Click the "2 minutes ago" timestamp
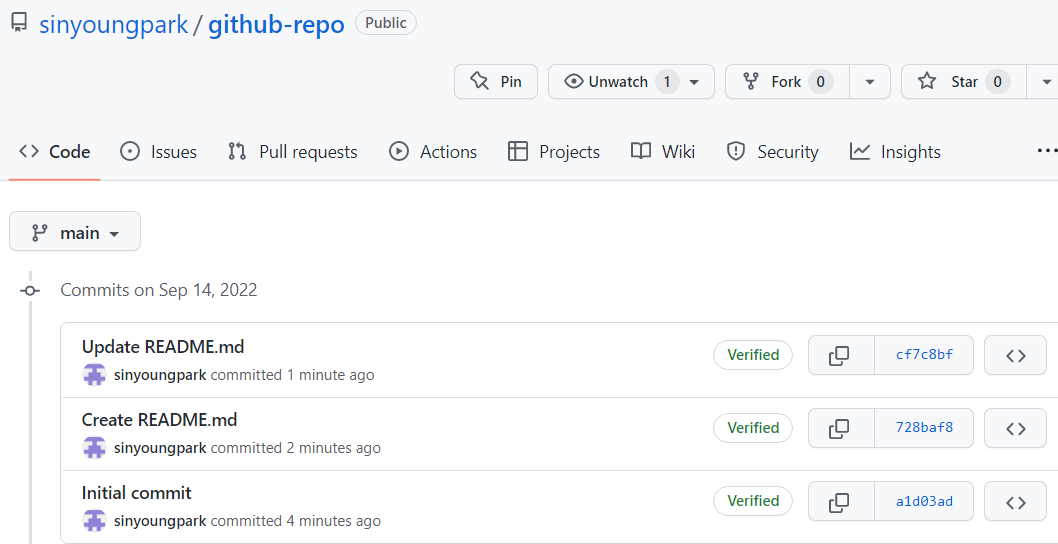This screenshot has height=544, width=1058. point(333,447)
